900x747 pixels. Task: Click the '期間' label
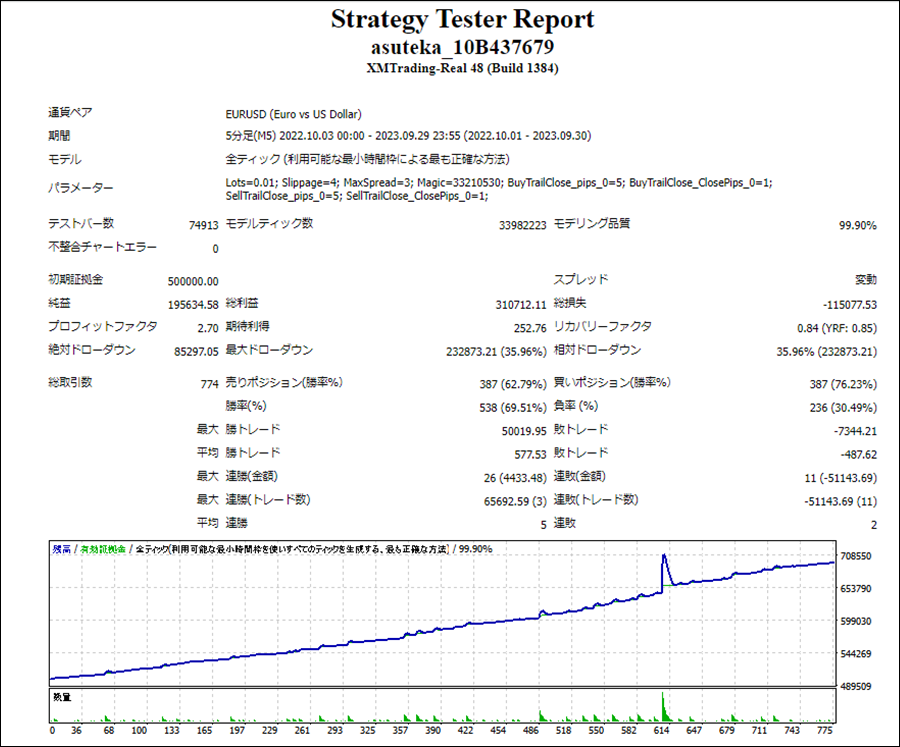(59, 136)
